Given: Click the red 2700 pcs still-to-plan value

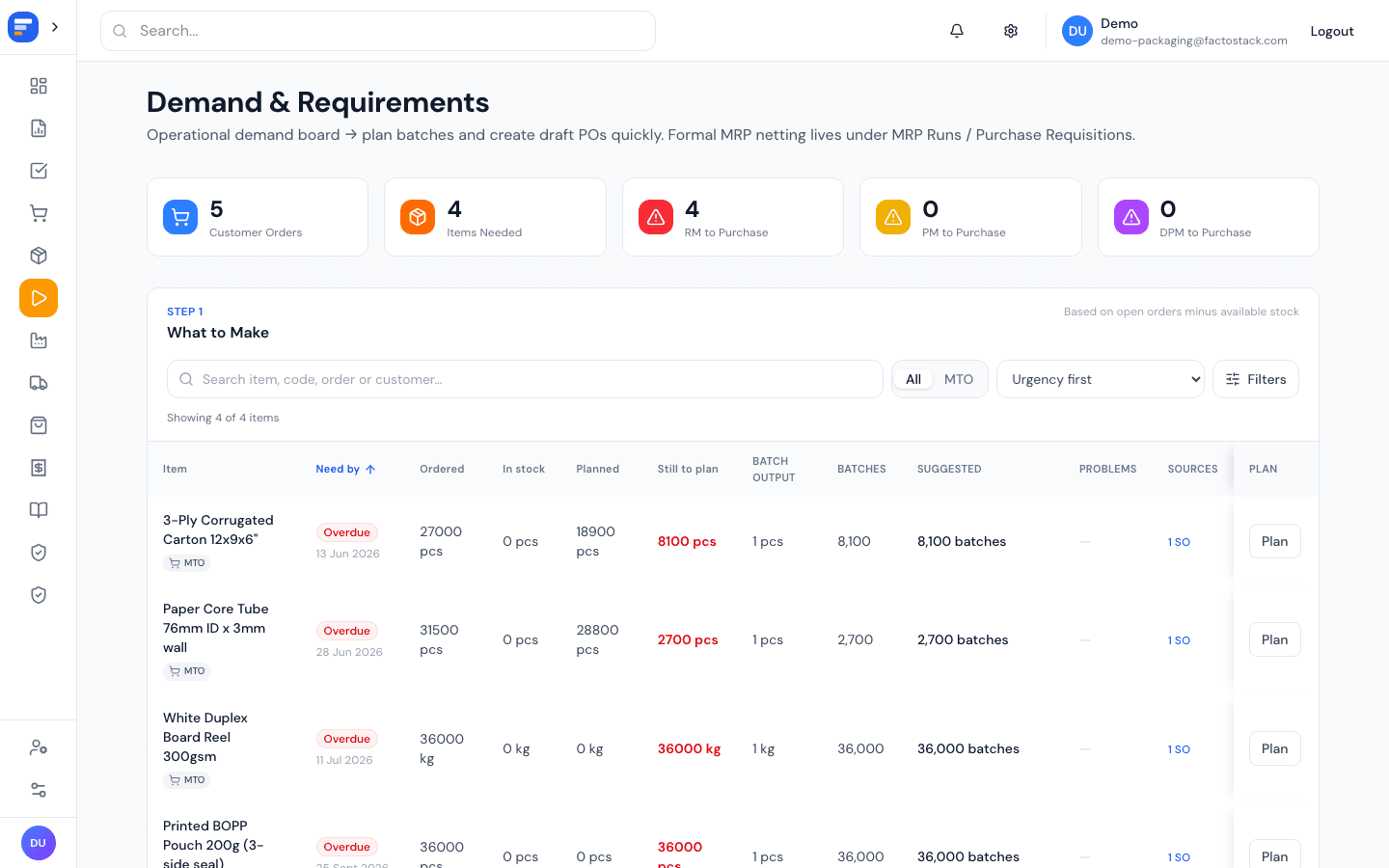Looking at the screenshot, I should 688,639.
